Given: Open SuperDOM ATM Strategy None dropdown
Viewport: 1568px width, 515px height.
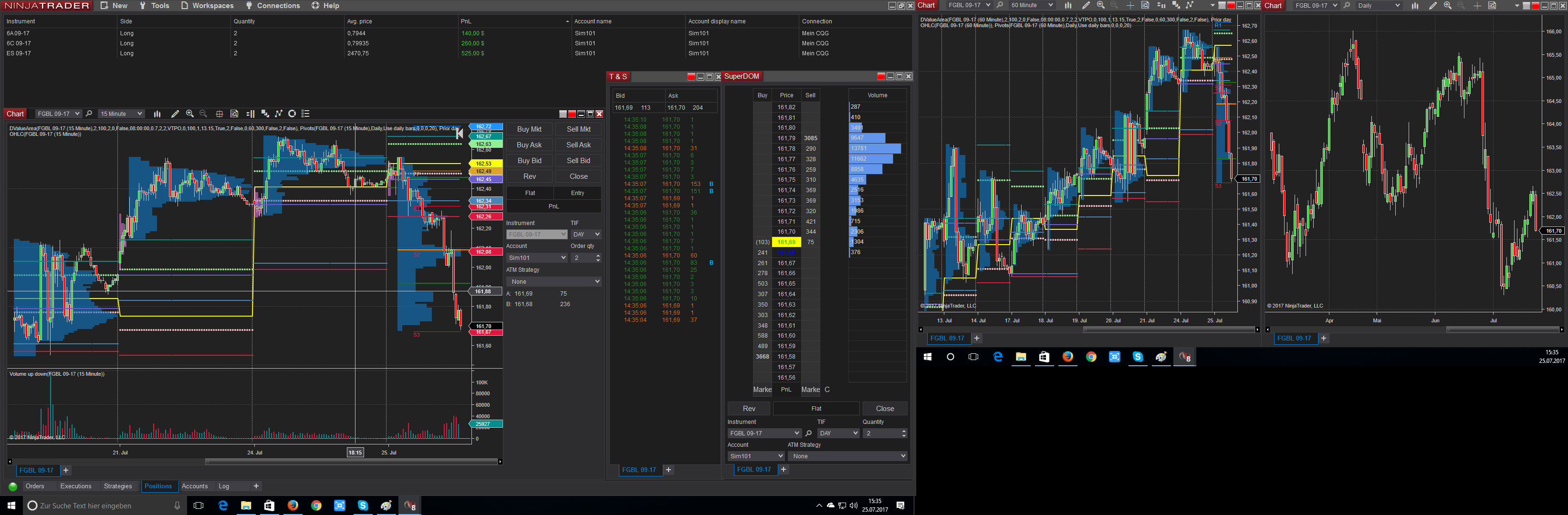Looking at the screenshot, I should tap(847, 456).
